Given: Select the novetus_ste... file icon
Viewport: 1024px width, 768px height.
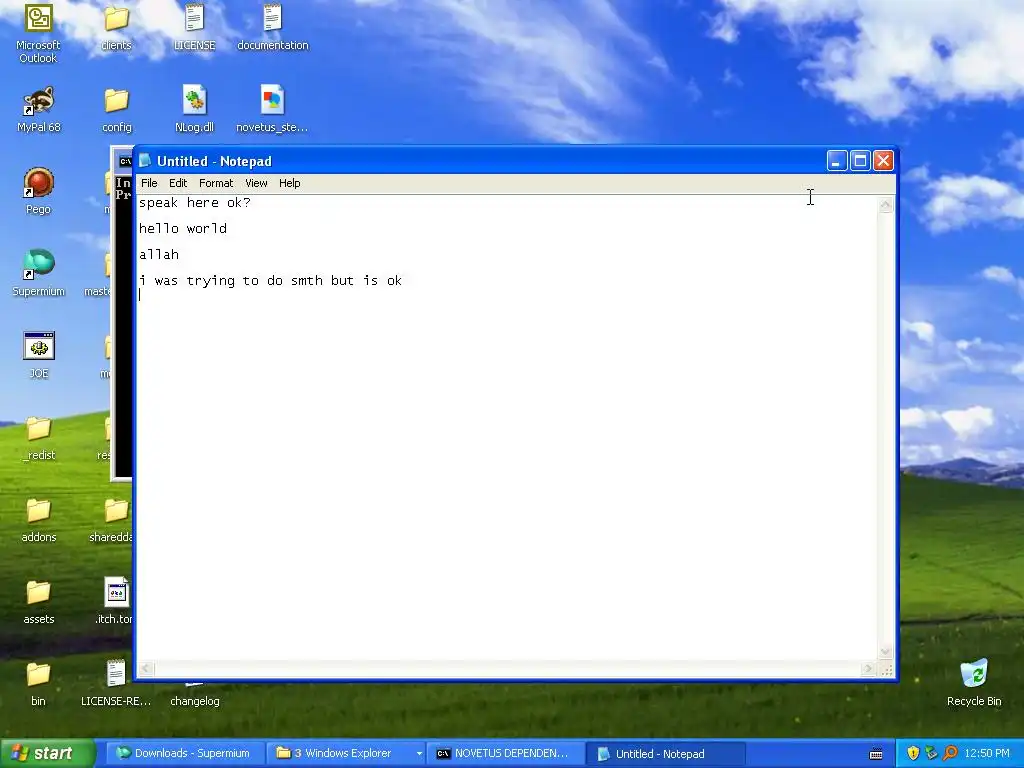Looking at the screenshot, I should (x=272, y=109).
